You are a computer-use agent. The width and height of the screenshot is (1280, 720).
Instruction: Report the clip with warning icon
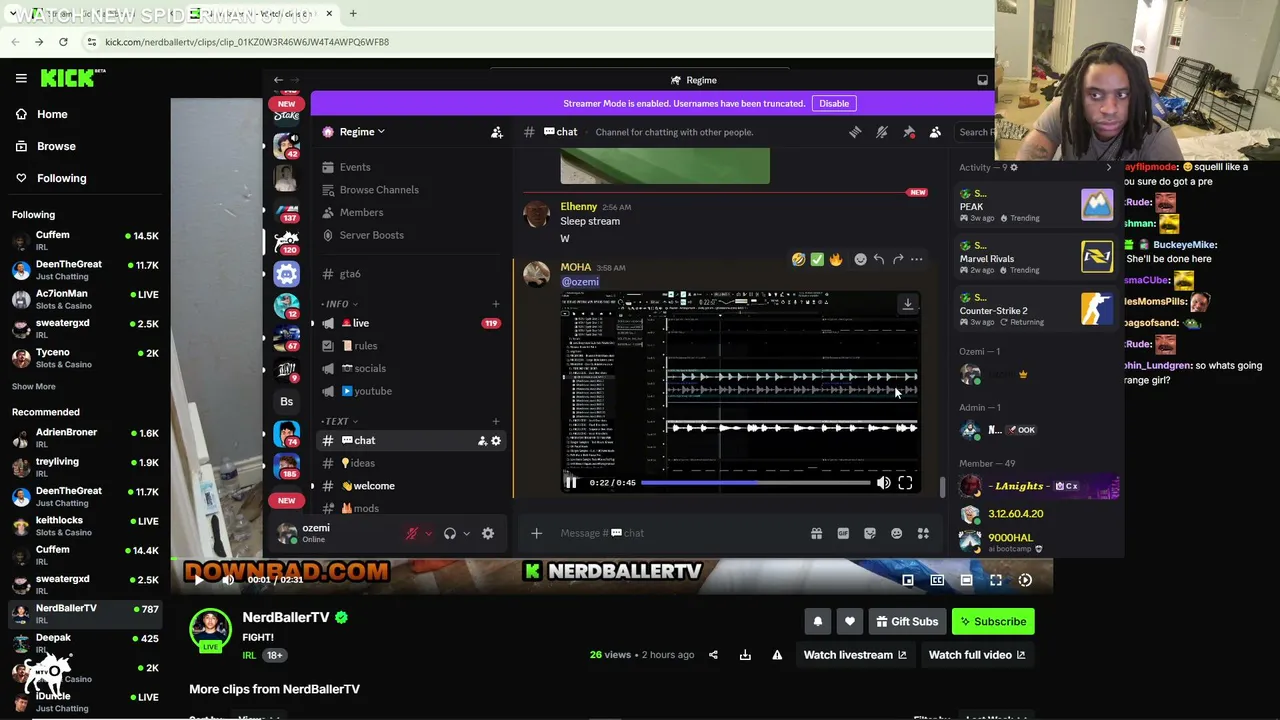[x=777, y=655]
